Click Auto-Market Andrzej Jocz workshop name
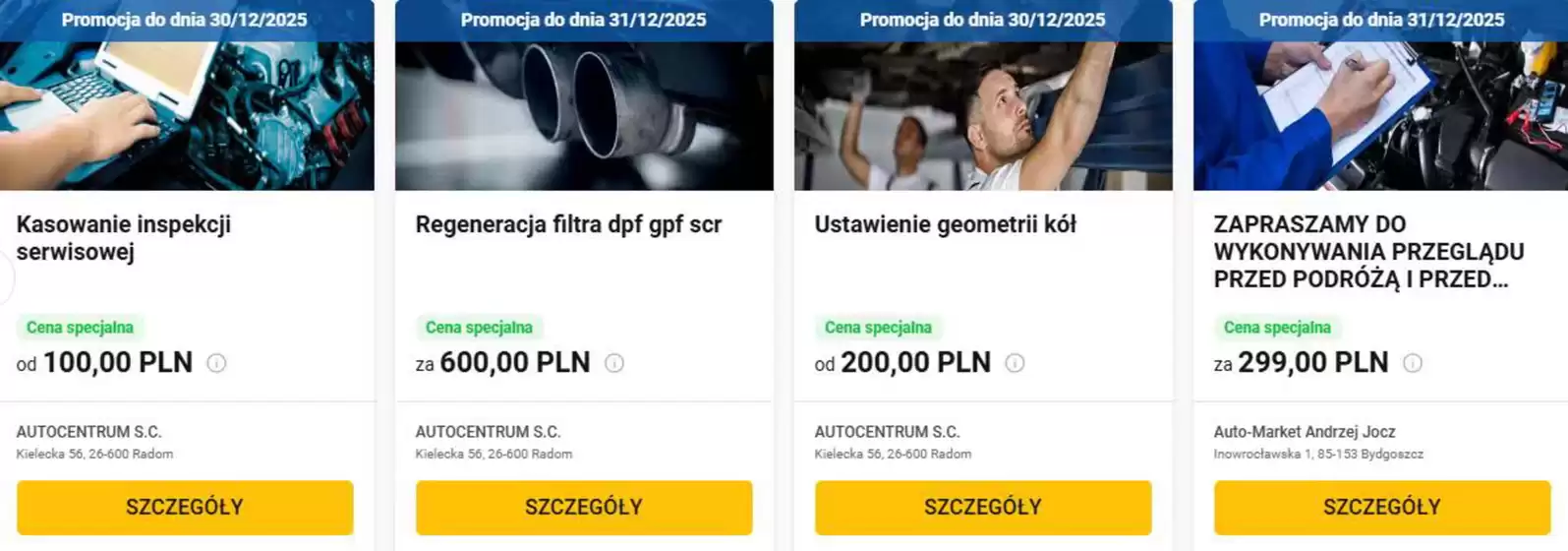Viewport: 1568px width, 551px height. coord(1305,432)
